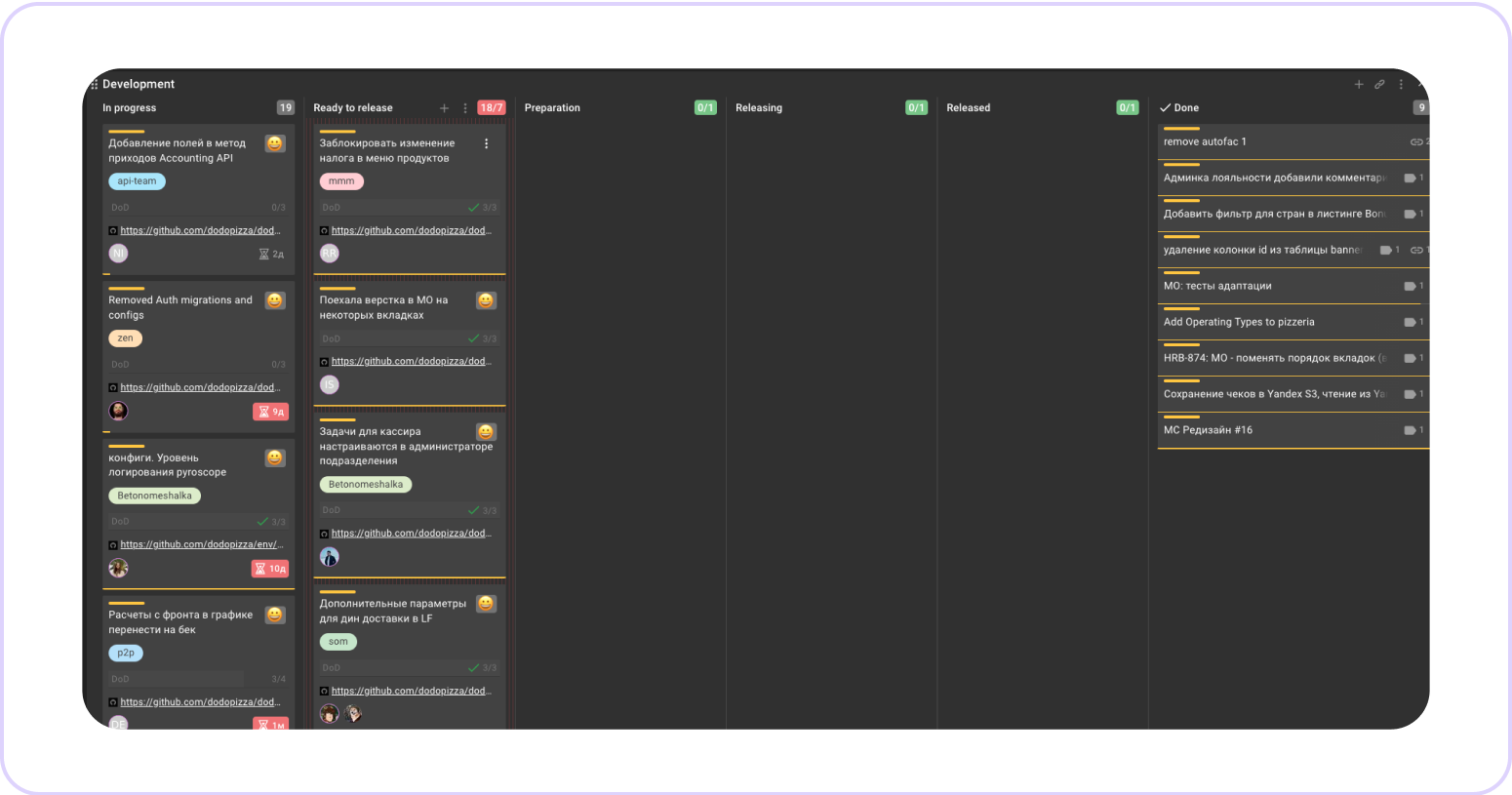Open GitHub link on конфиги pyroscope card
This screenshot has width=1512, height=795.
[x=201, y=544]
